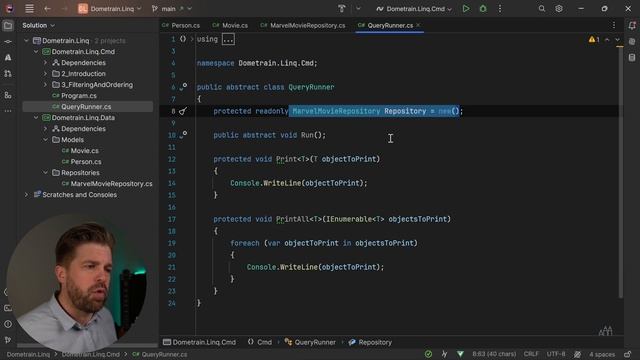Open main branch dropdown
The width and height of the screenshot is (640, 360).
171,9
